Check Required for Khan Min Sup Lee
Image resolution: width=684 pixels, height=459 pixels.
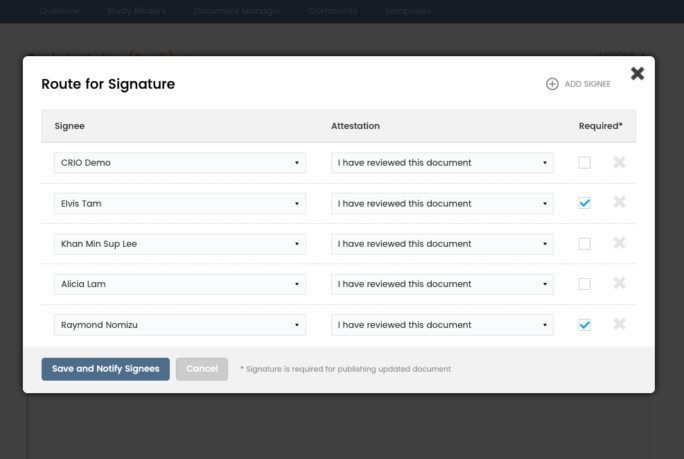tap(585, 244)
